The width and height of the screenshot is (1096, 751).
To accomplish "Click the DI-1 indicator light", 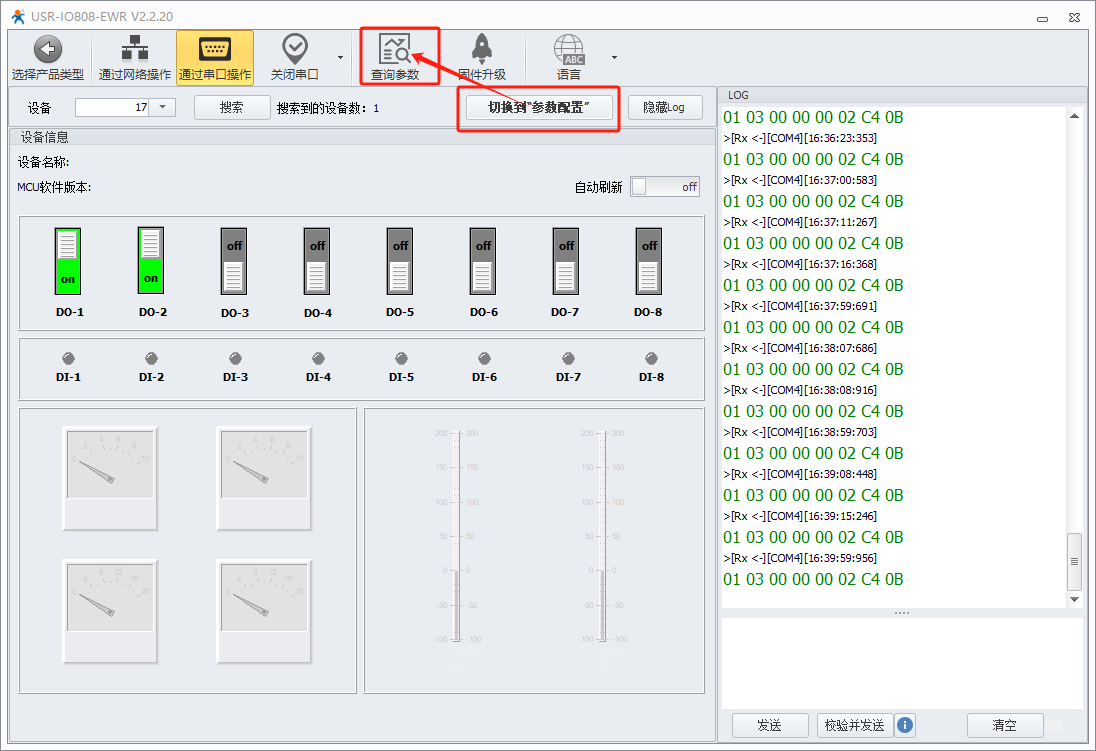I will click(68, 359).
